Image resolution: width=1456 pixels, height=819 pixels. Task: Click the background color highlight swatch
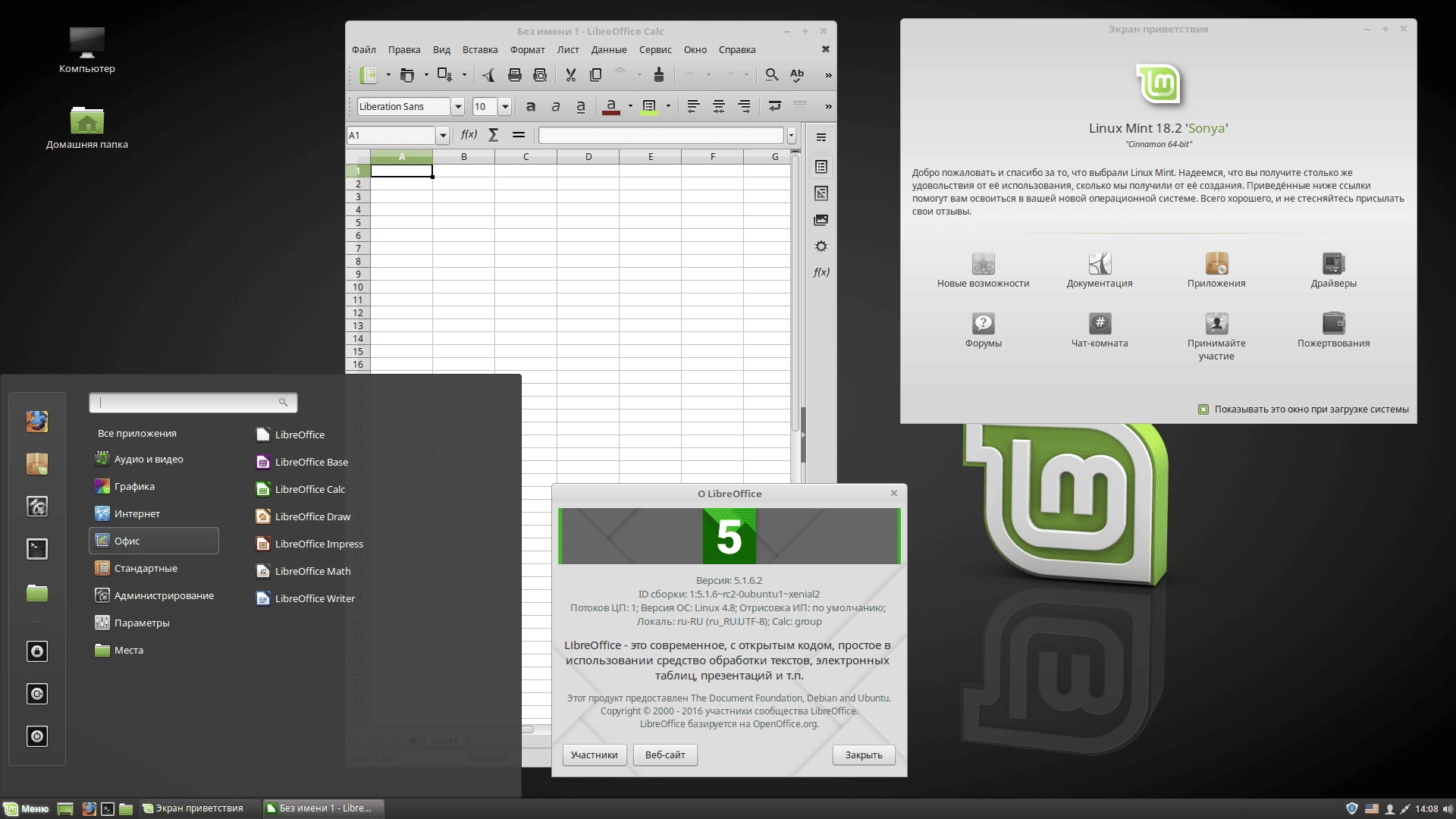649,106
